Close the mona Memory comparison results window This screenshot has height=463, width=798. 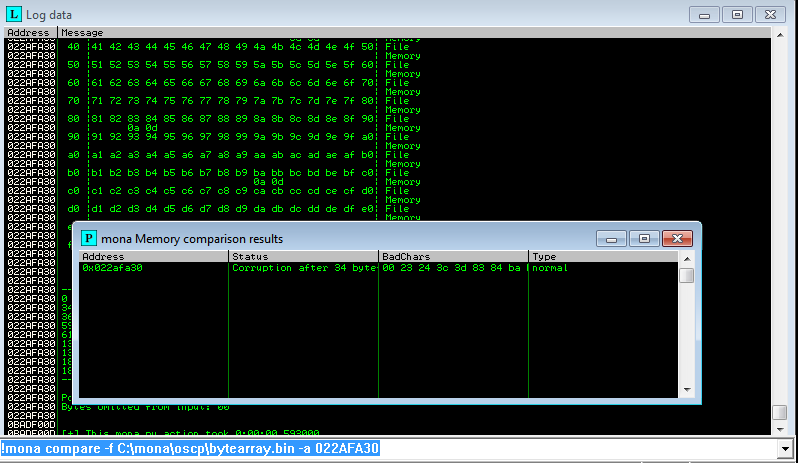click(x=677, y=238)
